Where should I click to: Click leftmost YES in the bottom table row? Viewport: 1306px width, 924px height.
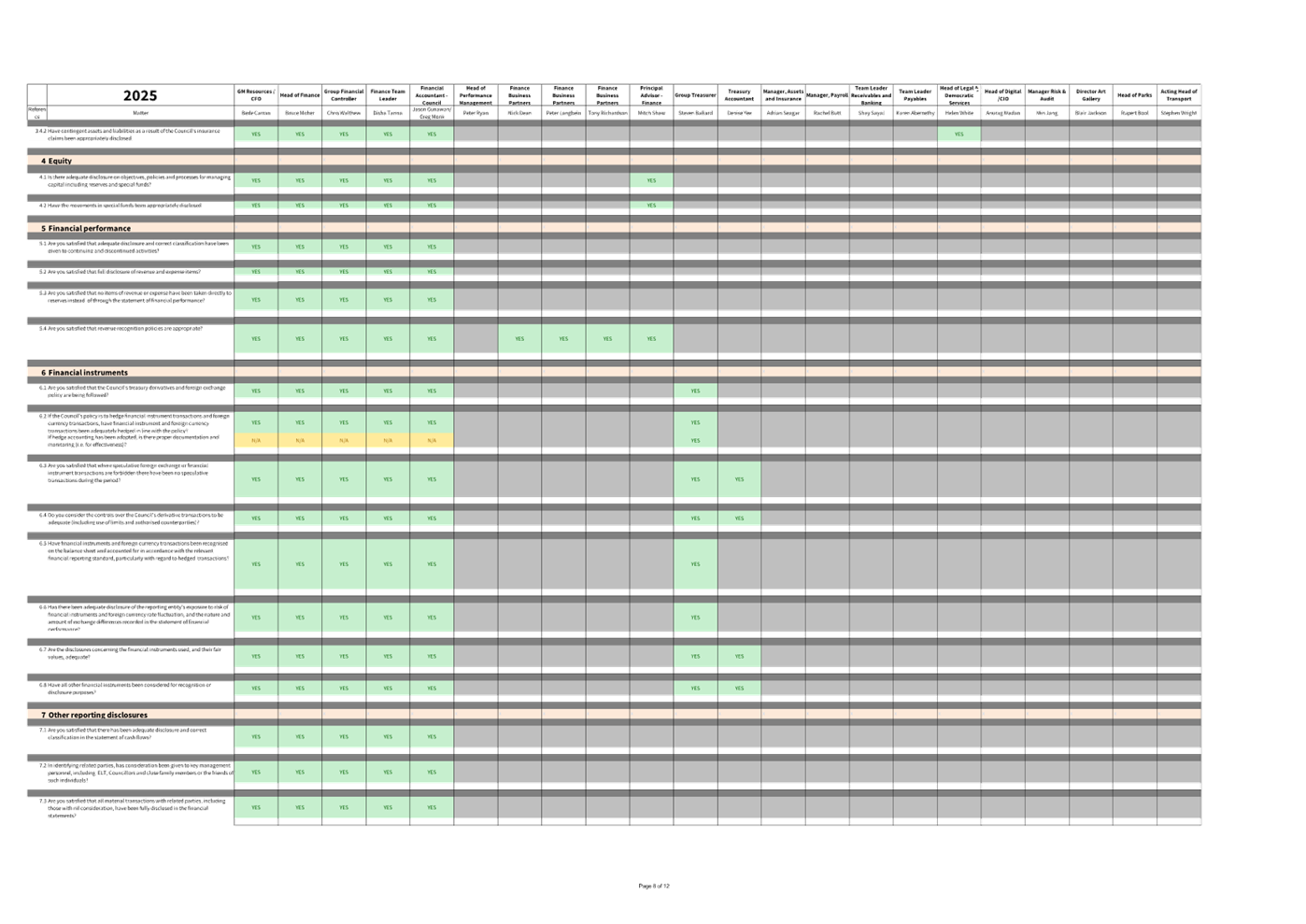pyautogui.click(x=256, y=807)
